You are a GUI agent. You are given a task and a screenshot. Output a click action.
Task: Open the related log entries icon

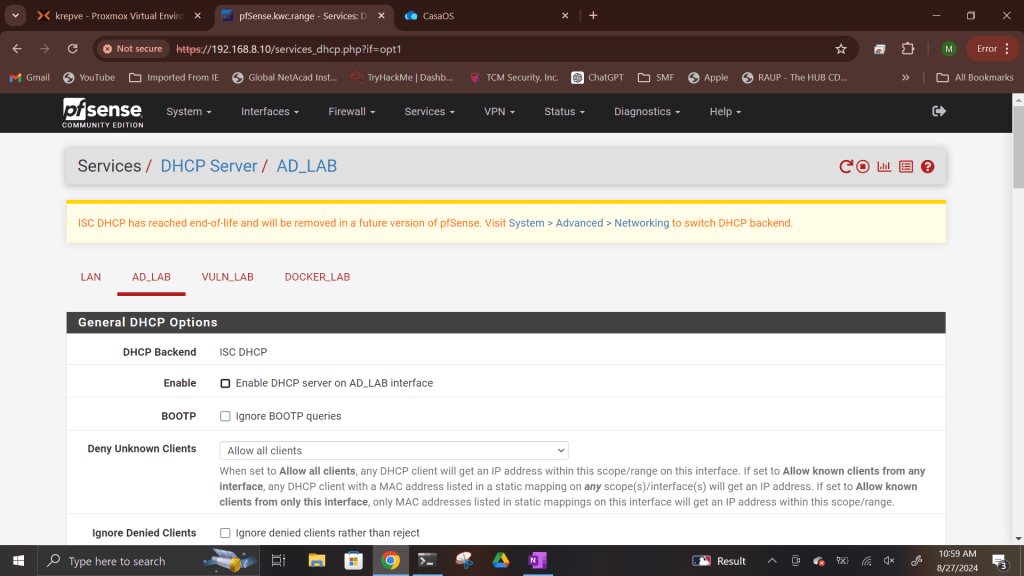tap(906, 167)
